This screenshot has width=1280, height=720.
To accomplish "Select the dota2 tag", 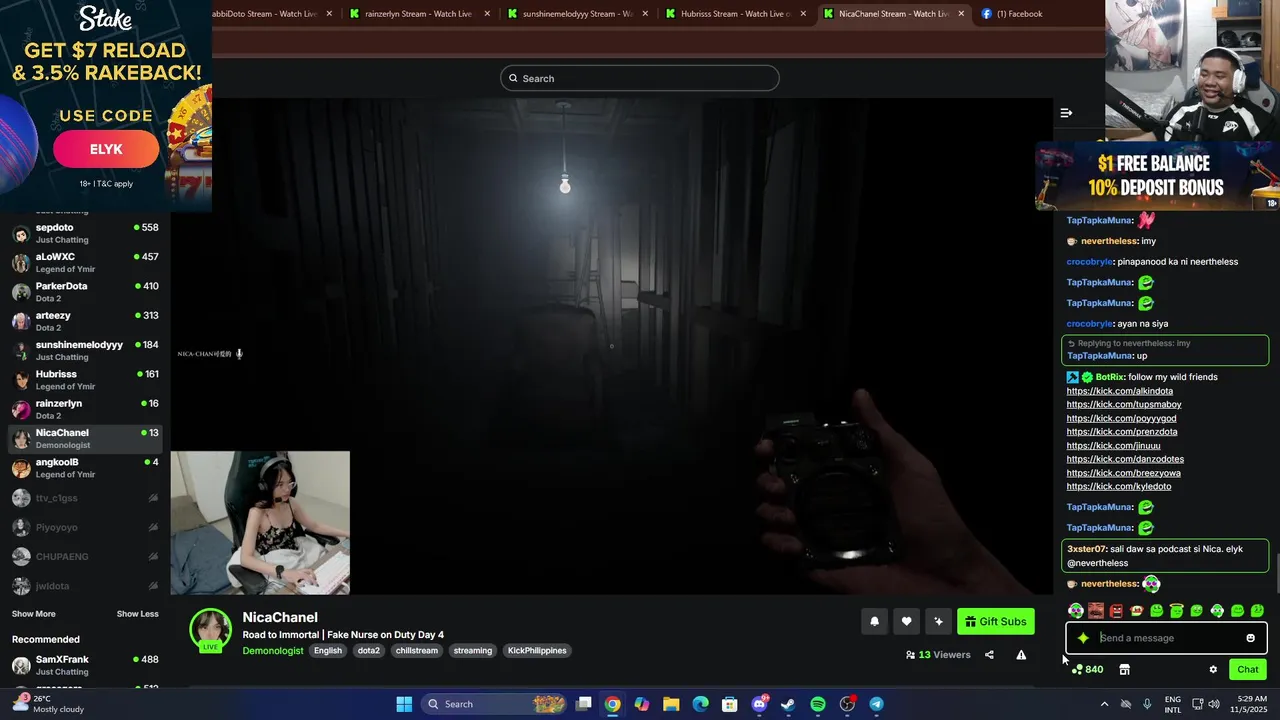I will [369, 651].
